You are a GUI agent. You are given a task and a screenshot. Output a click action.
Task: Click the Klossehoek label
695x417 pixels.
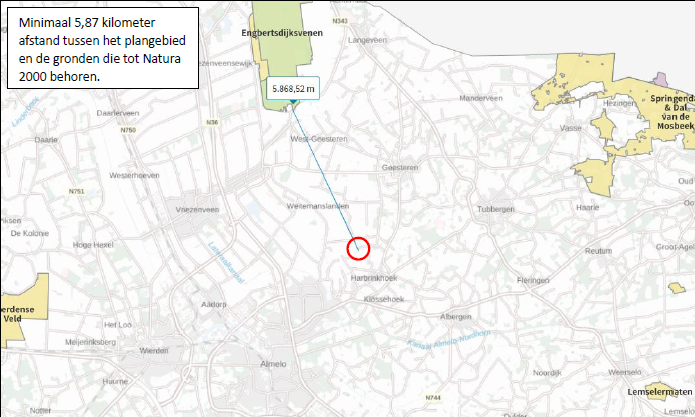384,299
